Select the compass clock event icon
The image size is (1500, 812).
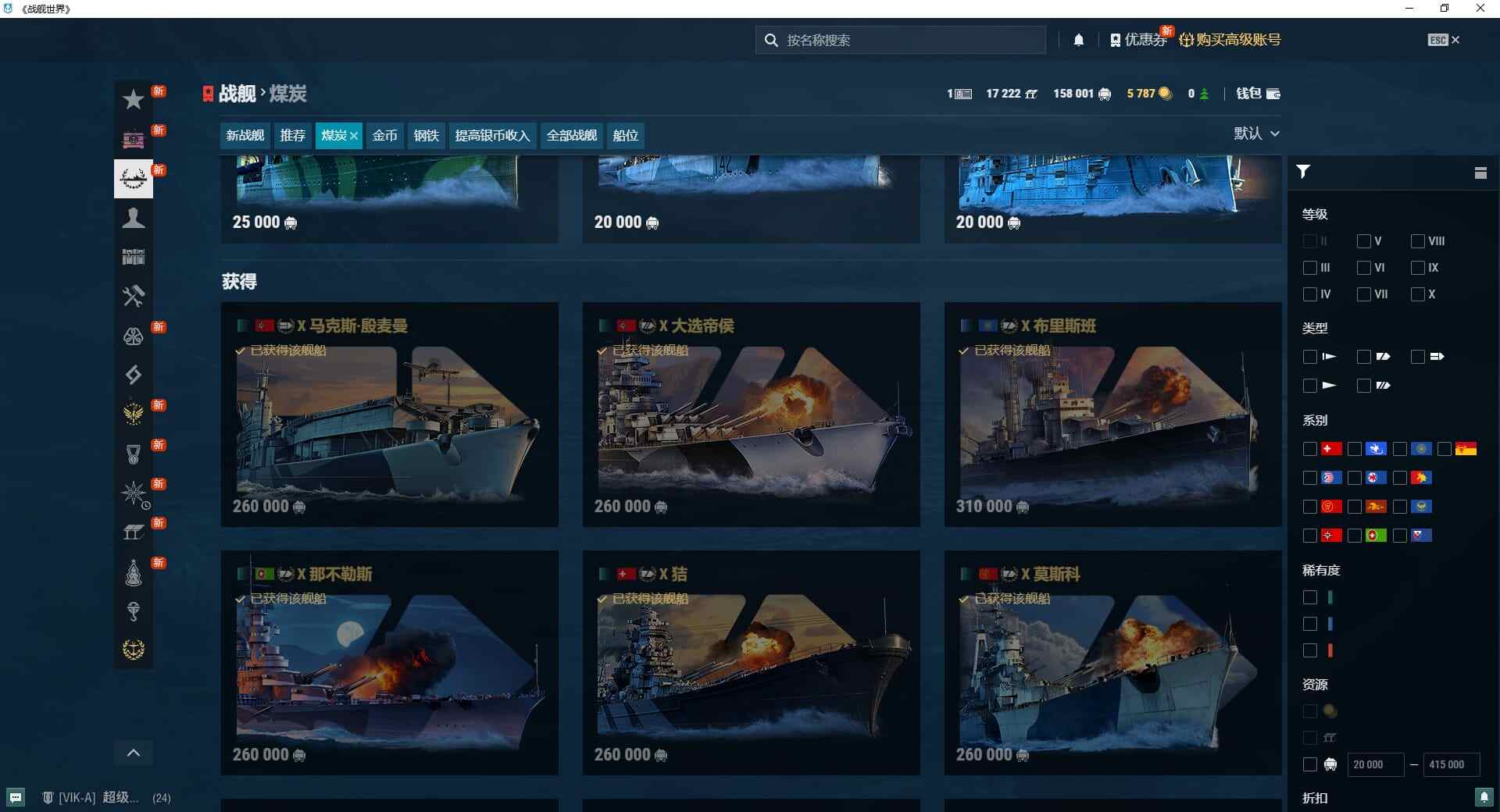tap(134, 493)
